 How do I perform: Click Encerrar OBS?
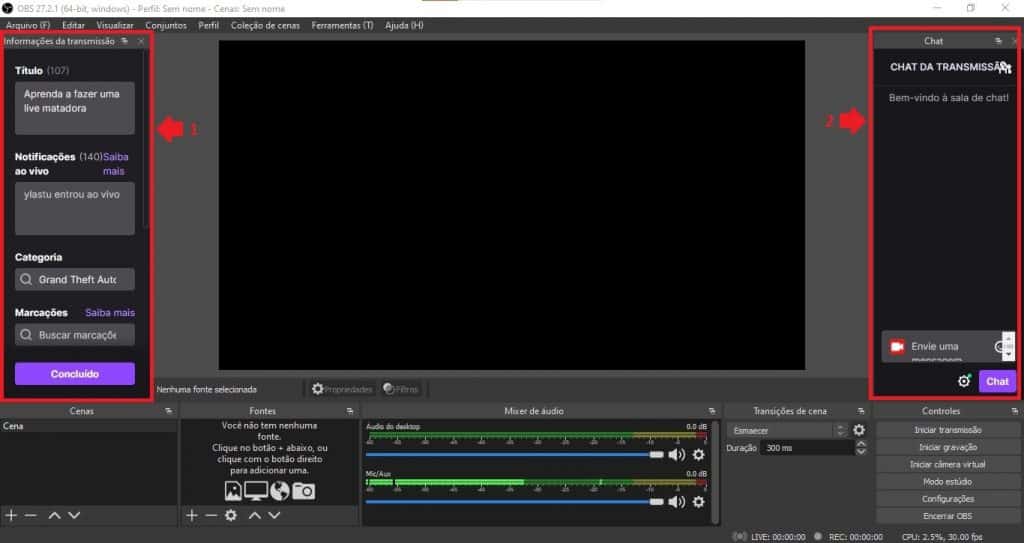click(x=948, y=516)
